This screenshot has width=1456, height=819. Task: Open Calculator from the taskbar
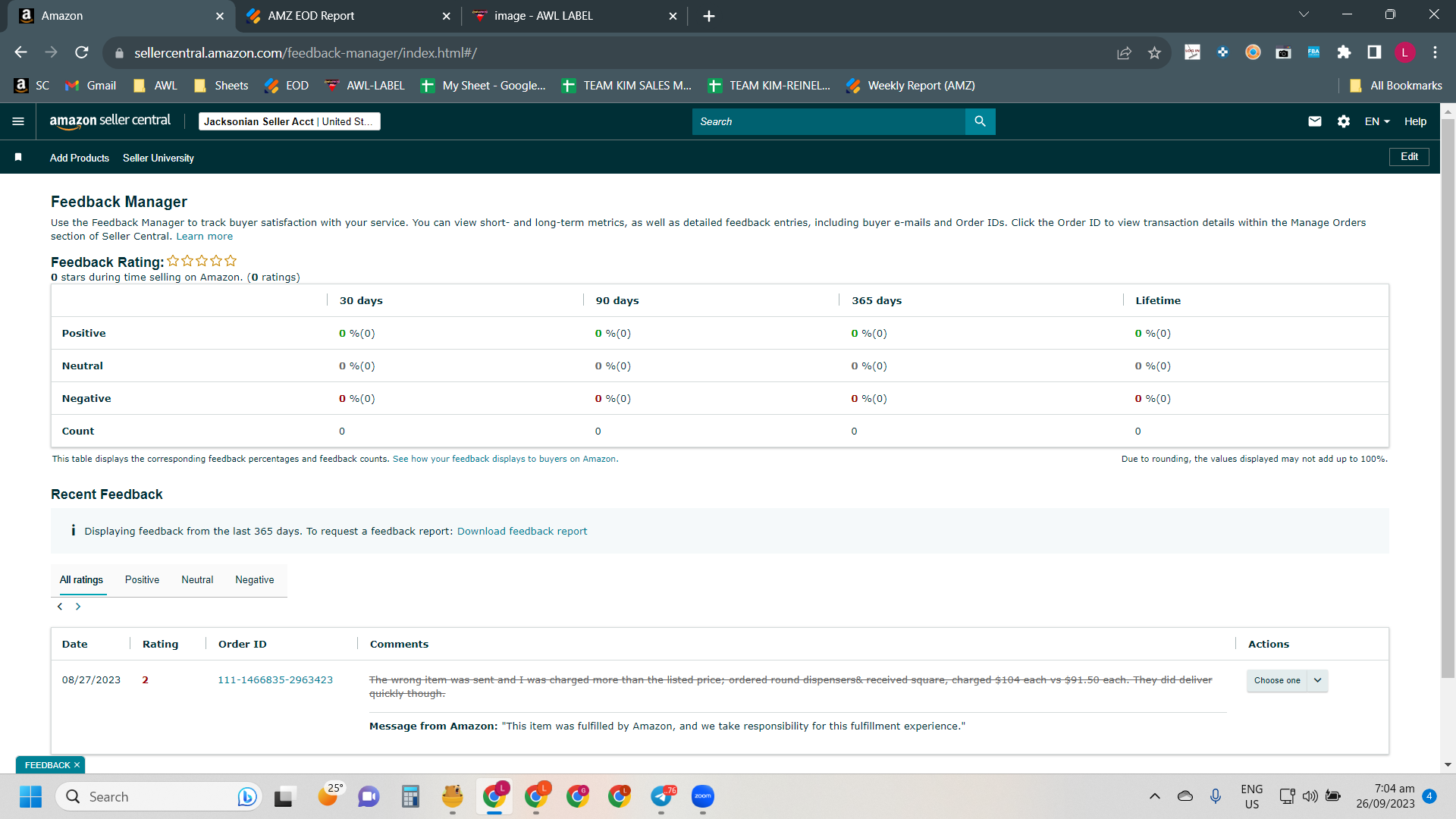click(410, 796)
